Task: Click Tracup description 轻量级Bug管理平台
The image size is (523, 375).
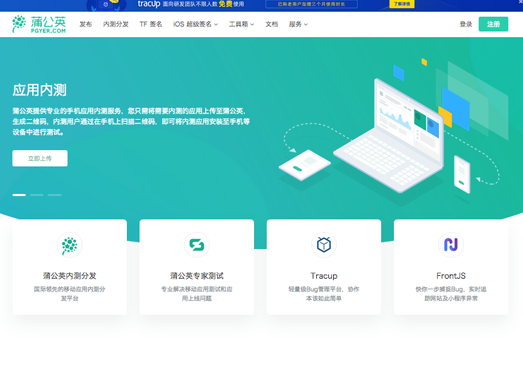Action: (x=324, y=294)
